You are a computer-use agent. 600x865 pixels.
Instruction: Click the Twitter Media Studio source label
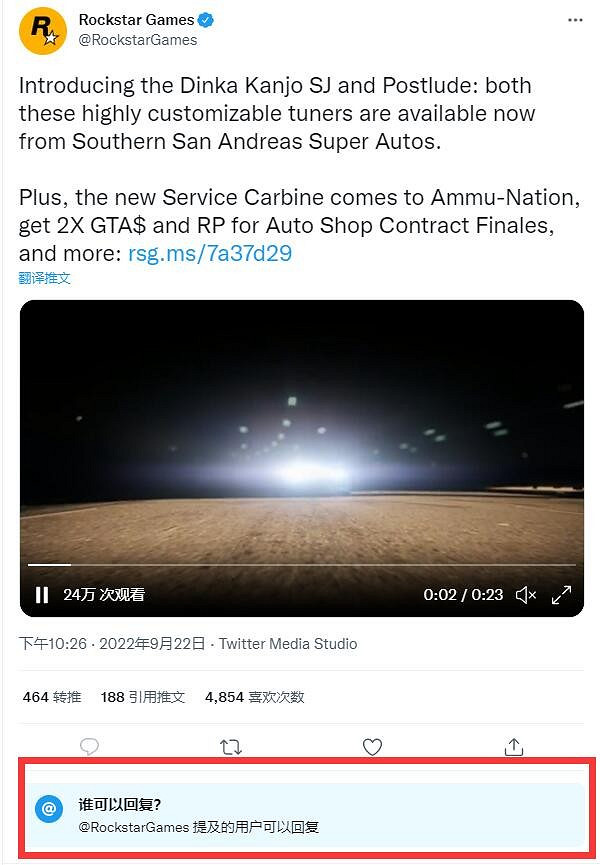[x=288, y=644]
